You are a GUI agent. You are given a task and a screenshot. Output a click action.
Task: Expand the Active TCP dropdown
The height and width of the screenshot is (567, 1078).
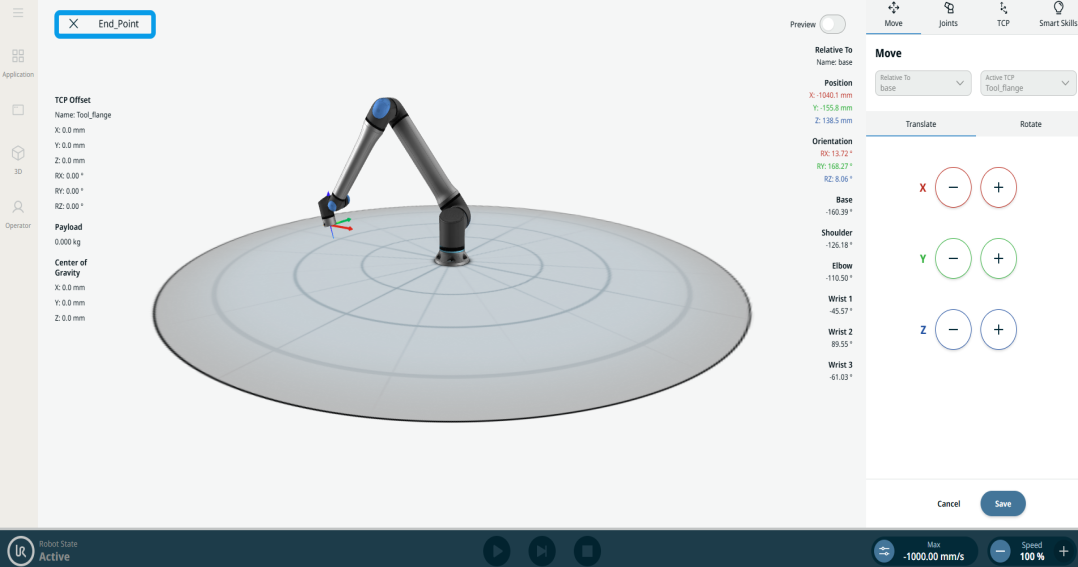click(x=1027, y=83)
